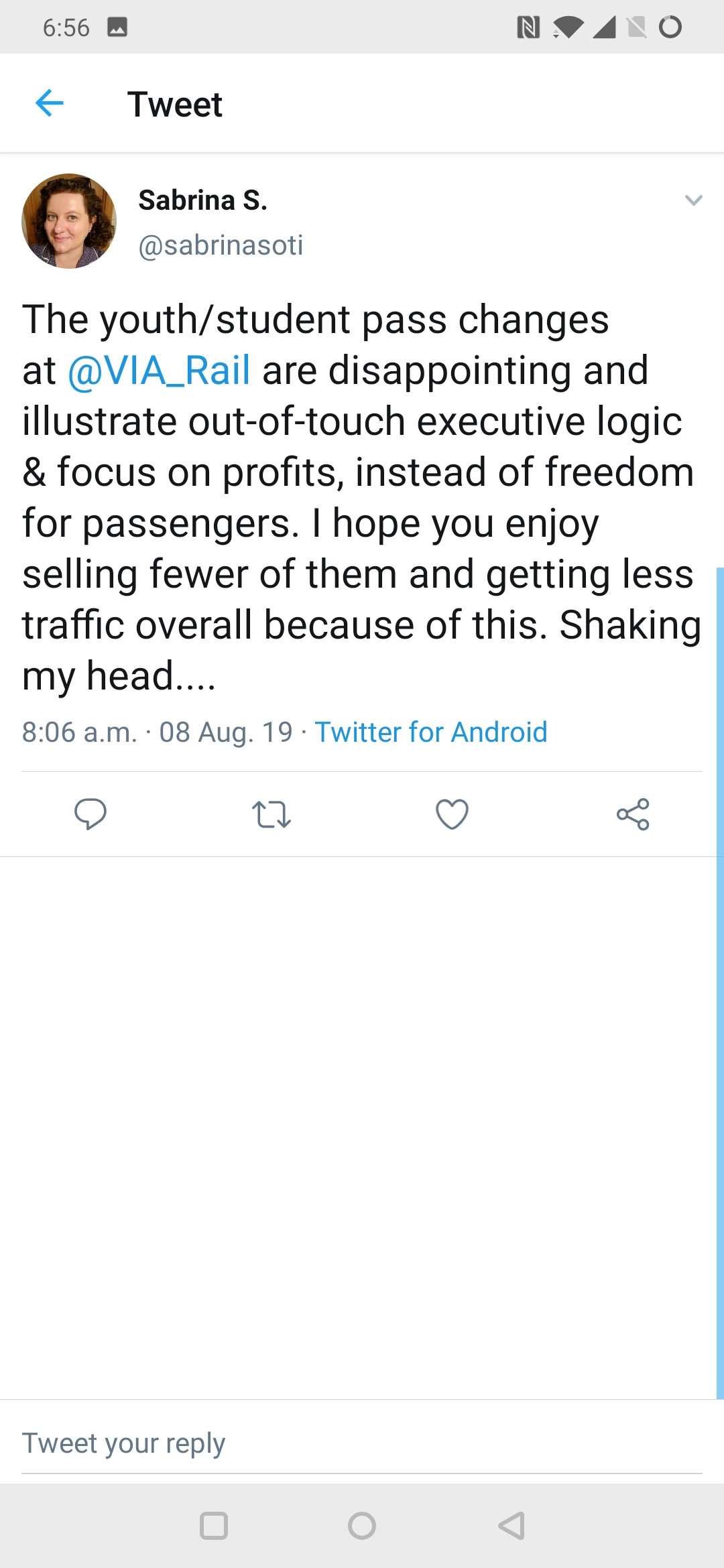Open the @VIA_Rail mention link
This screenshot has height=1568, width=724.
point(160,370)
